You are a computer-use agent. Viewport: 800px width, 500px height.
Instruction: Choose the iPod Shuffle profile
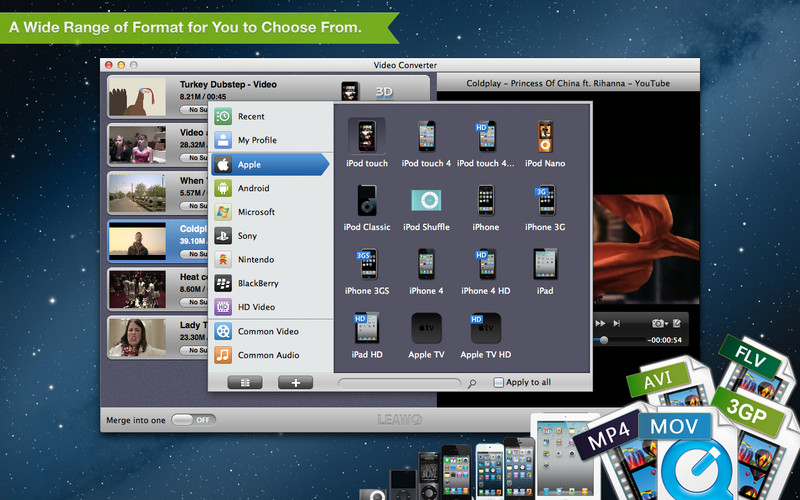(426, 208)
